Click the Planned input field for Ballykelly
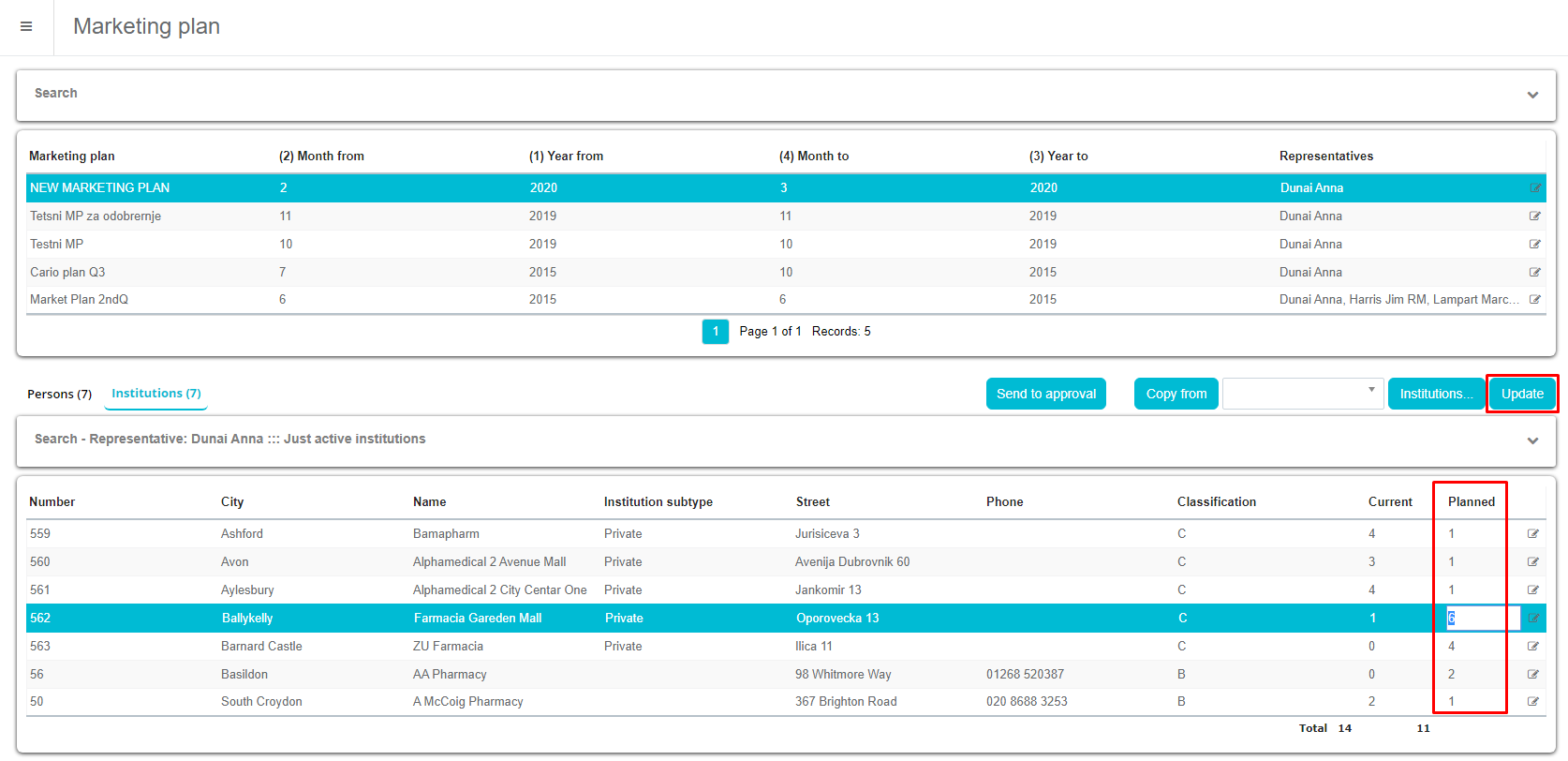This screenshot has height=761, width=1568. (x=1482, y=619)
